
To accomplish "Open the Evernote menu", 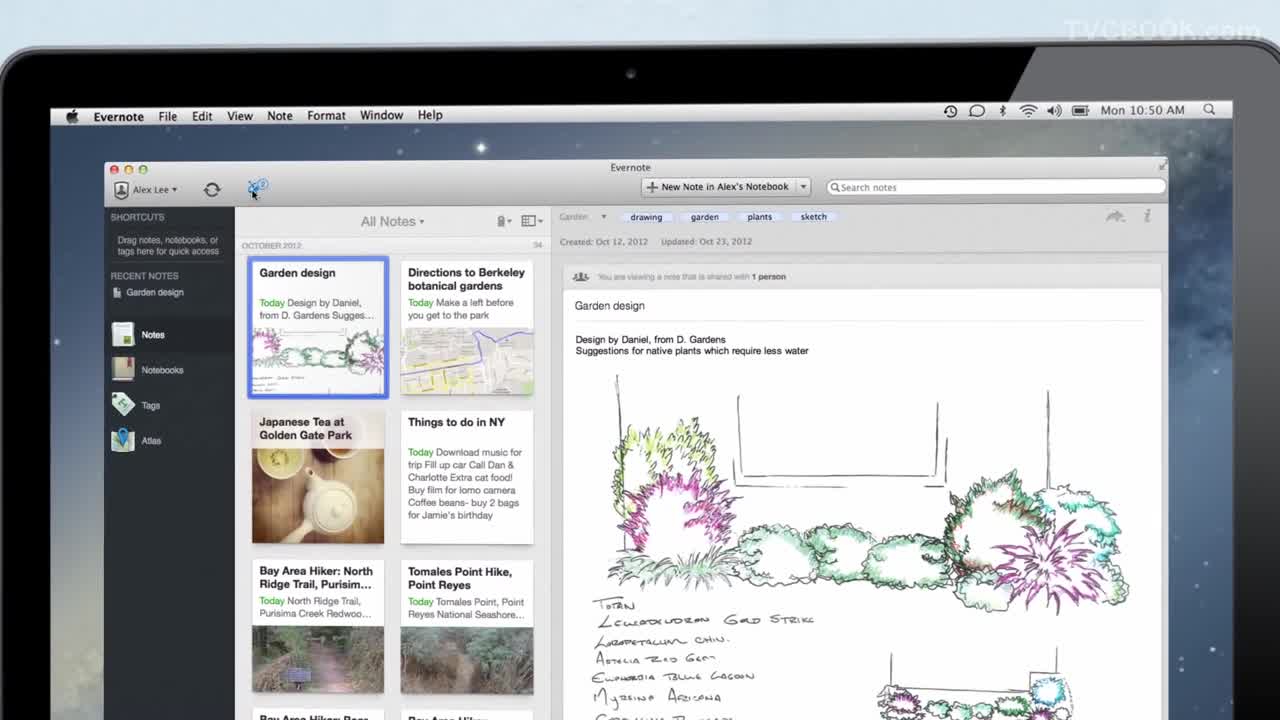I will (119, 116).
